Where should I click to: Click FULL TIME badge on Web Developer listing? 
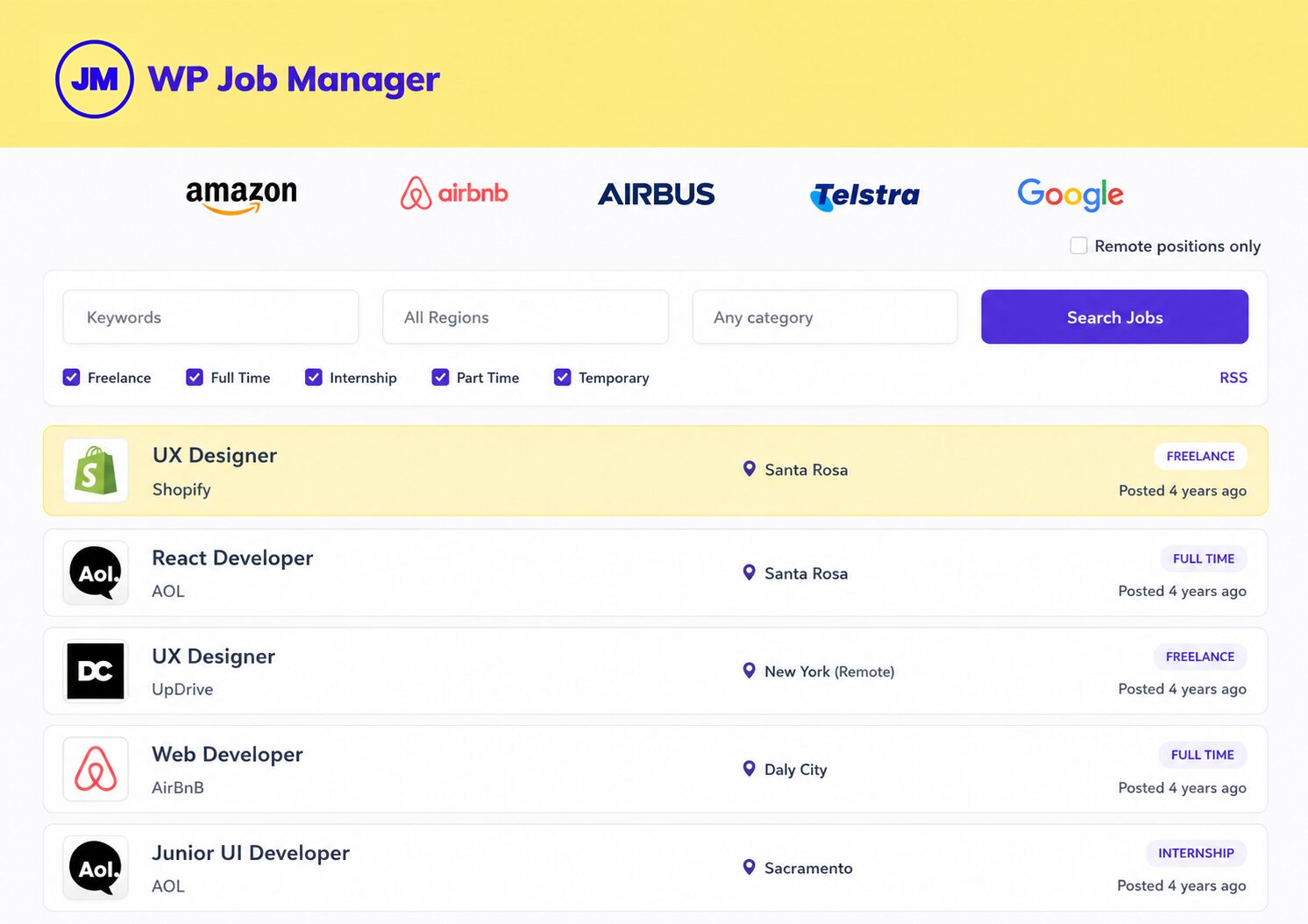pos(1202,755)
